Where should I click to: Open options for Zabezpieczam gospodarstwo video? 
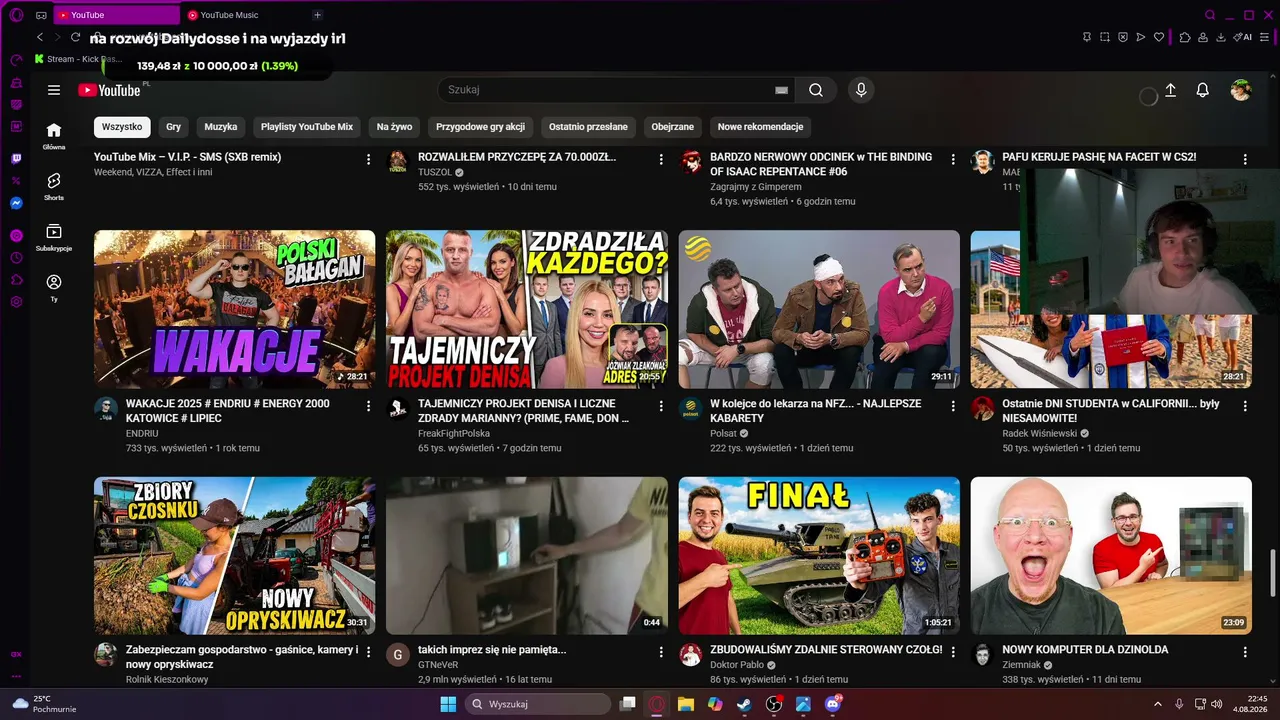click(368, 652)
